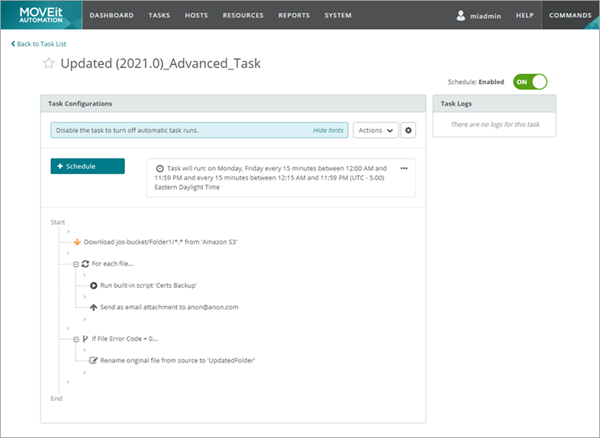Select Rename original file to 'UpdatedFolder' step

(178, 360)
